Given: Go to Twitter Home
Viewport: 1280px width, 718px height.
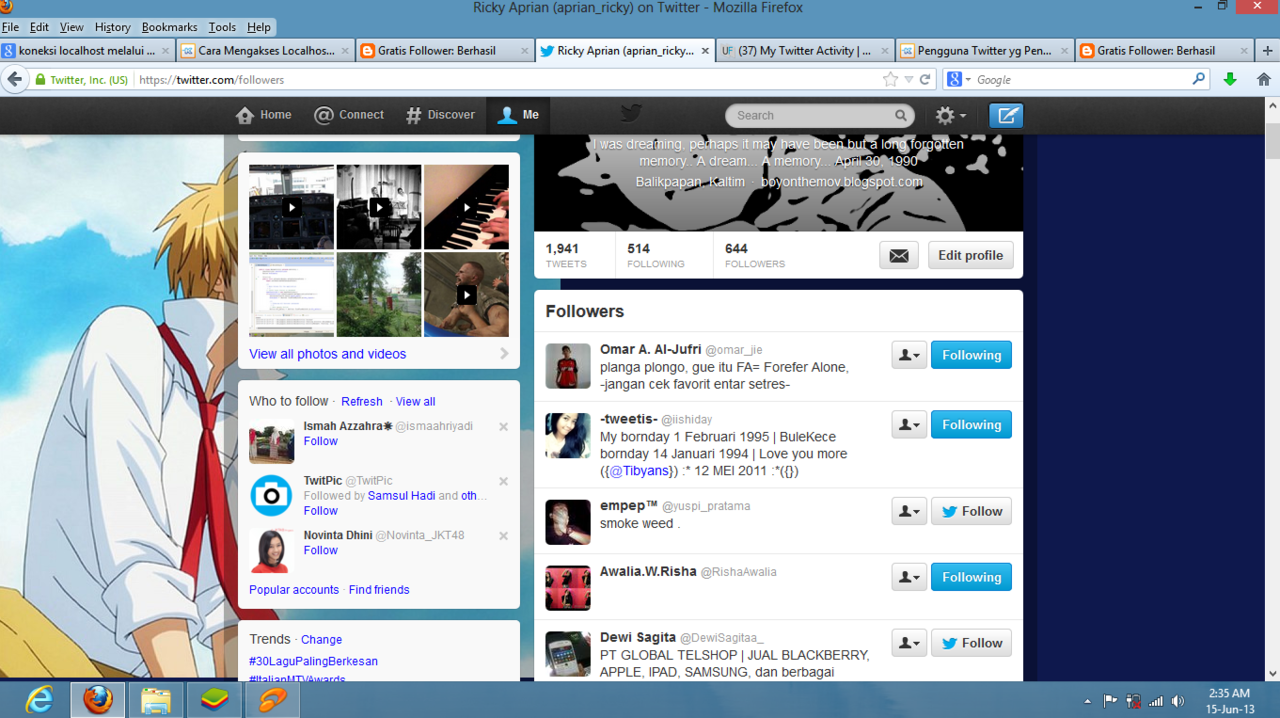Looking at the screenshot, I should [x=264, y=115].
